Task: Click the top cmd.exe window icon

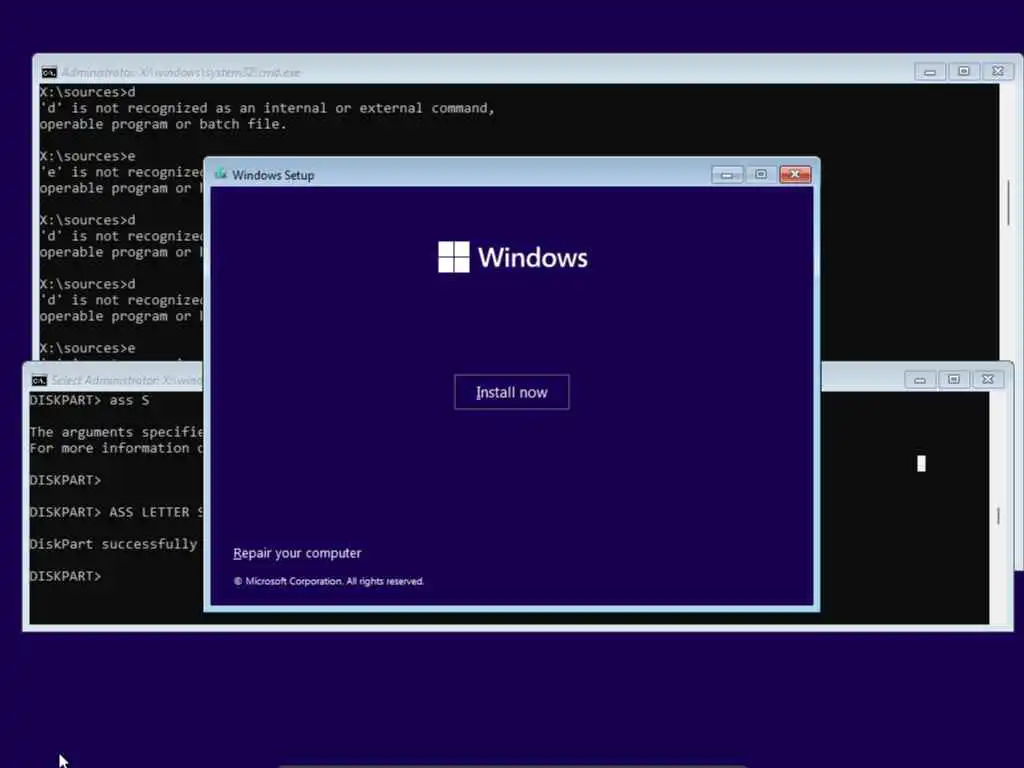Action: (49, 72)
